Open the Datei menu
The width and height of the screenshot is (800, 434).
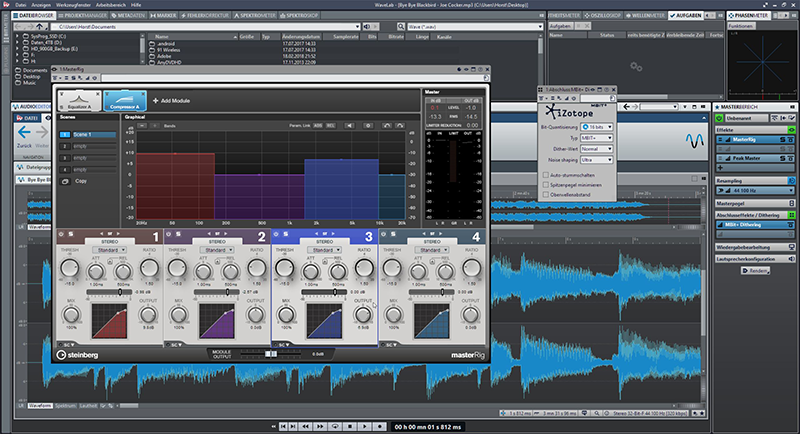point(20,5)
